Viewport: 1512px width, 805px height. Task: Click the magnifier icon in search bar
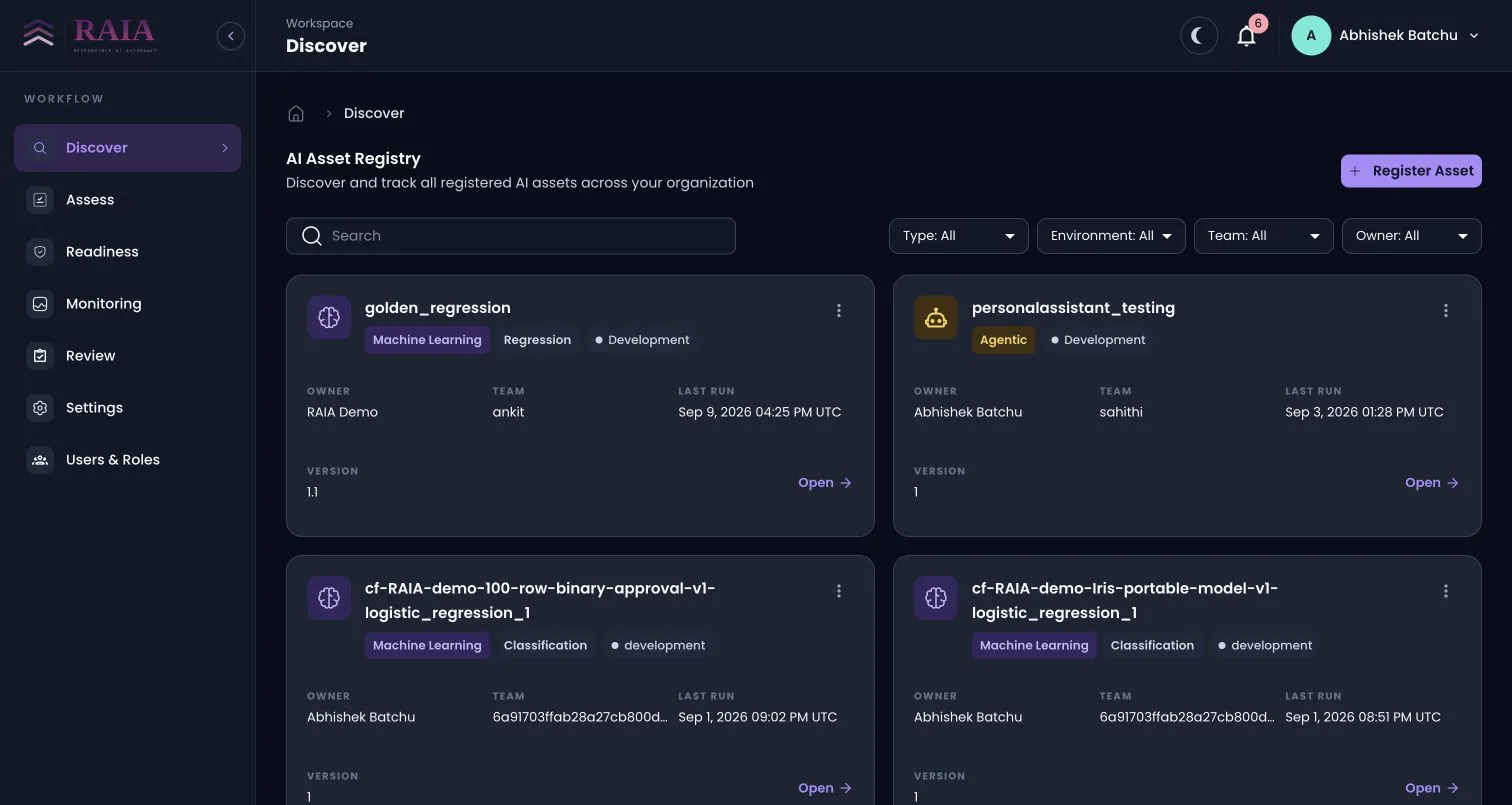point(312,236)
